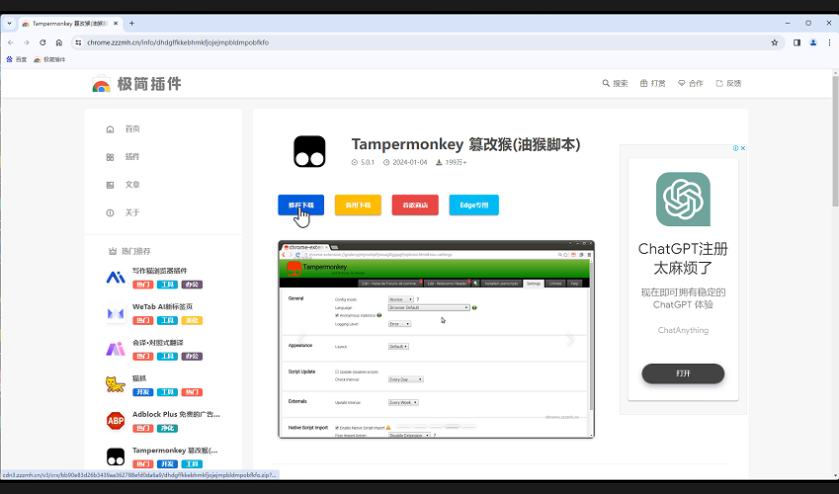Open 打赏 in the top navigation
This screenshot has width=839, height=494.
(653, 83)
